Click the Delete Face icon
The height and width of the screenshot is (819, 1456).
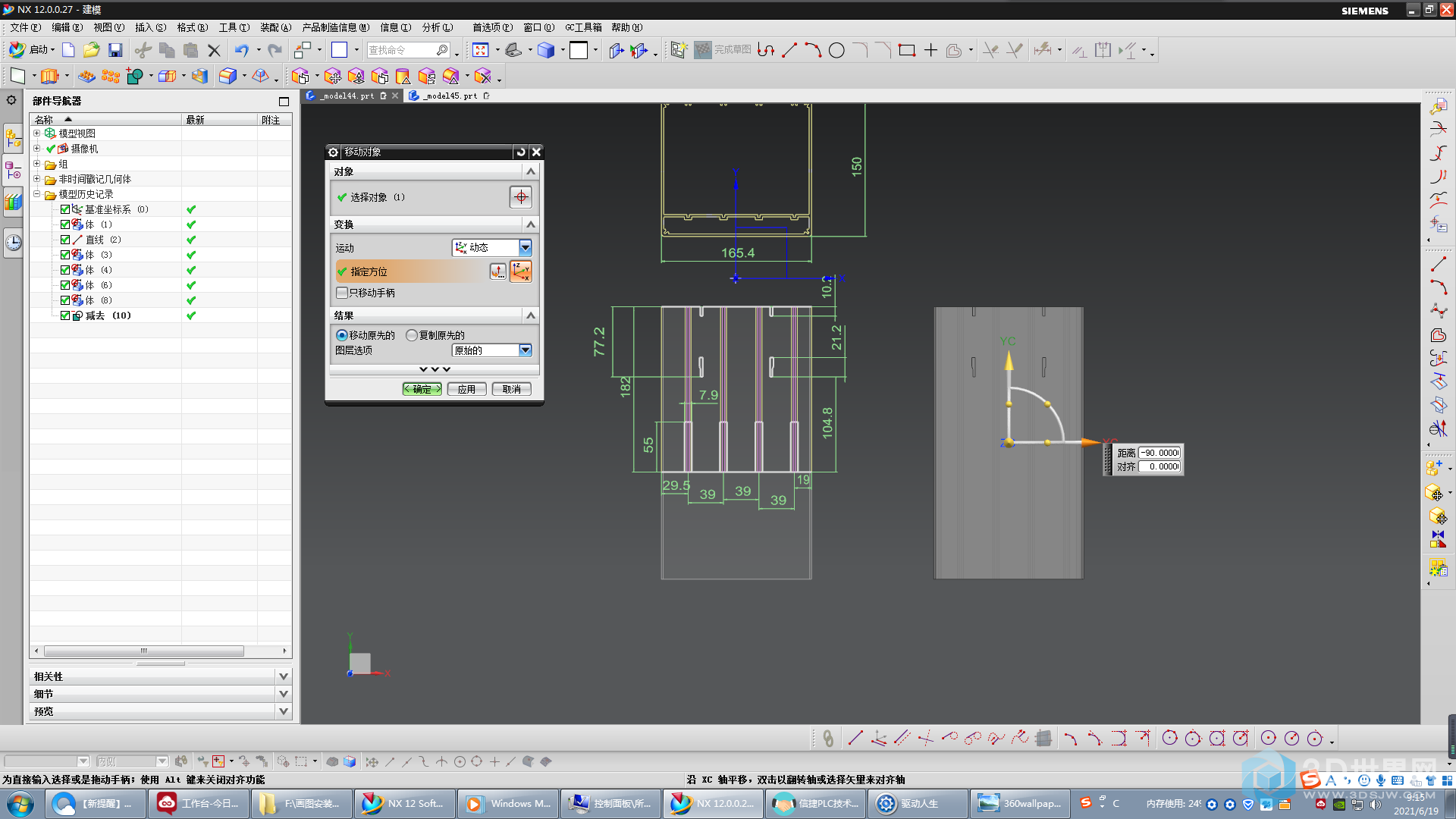pyautogui.click(x=483, y=76)
